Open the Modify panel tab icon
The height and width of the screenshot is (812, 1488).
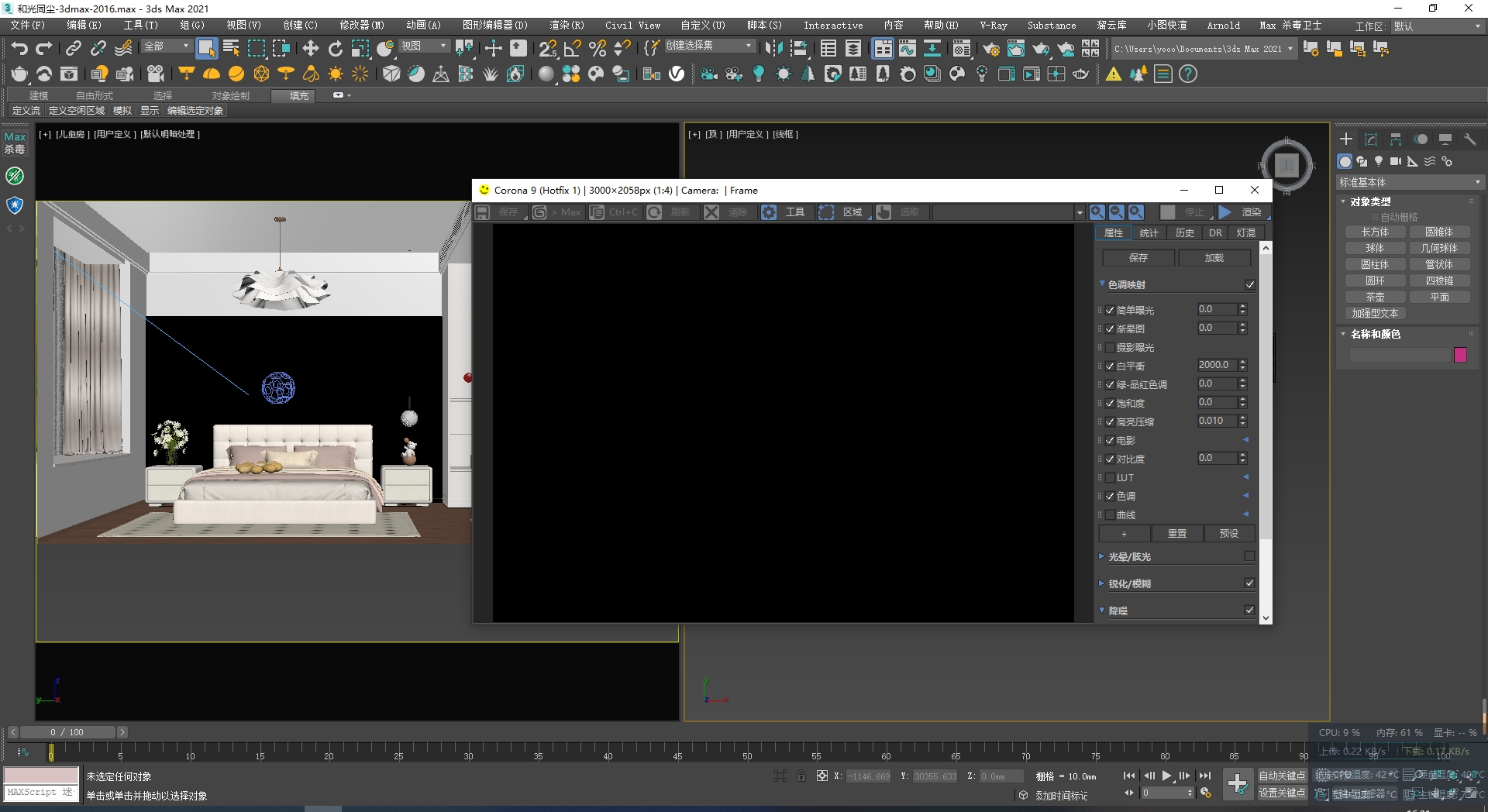1370,139
